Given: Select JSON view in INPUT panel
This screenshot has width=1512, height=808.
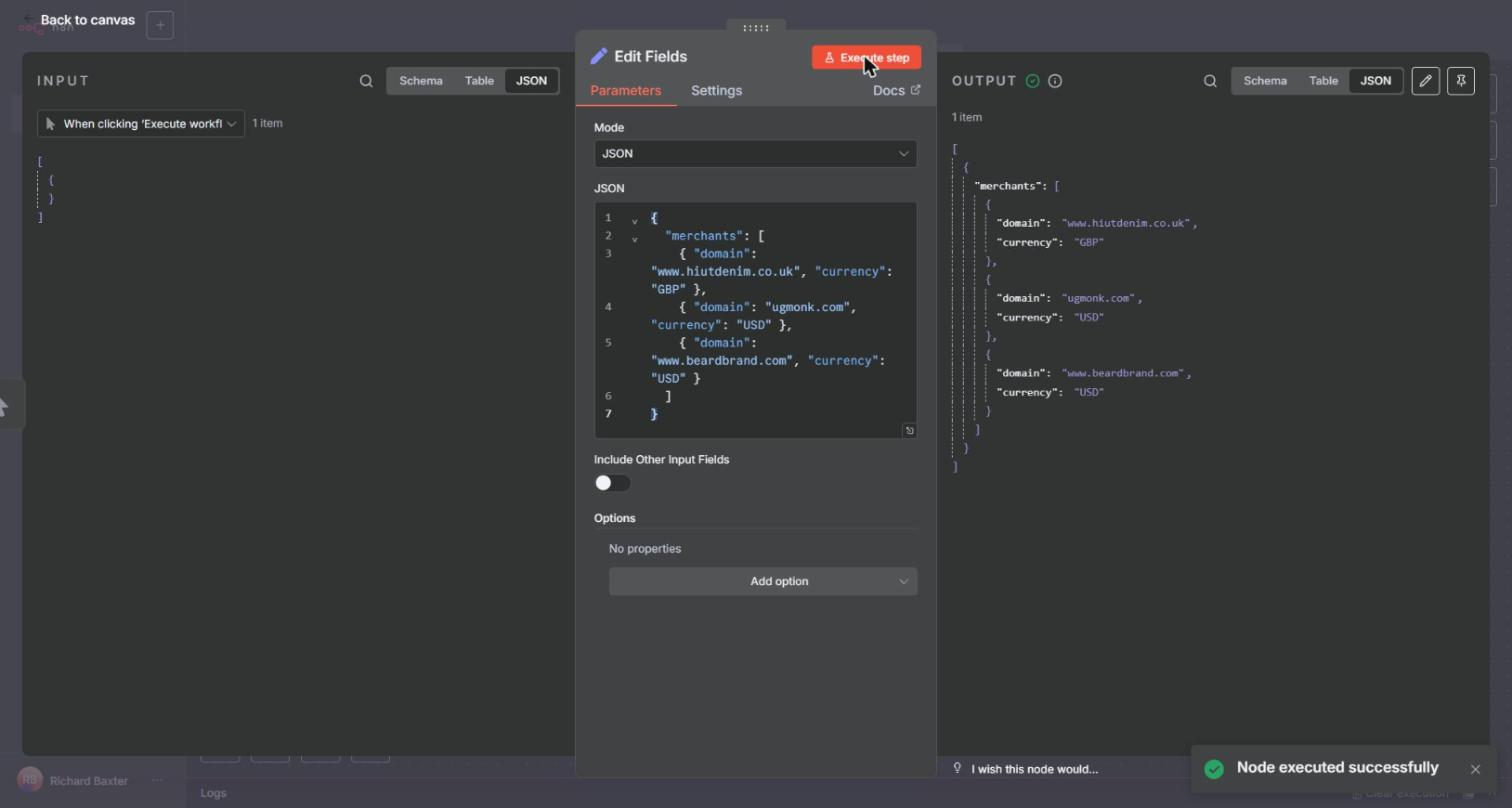Looking at the screenshot, I should tap(531, 81).
